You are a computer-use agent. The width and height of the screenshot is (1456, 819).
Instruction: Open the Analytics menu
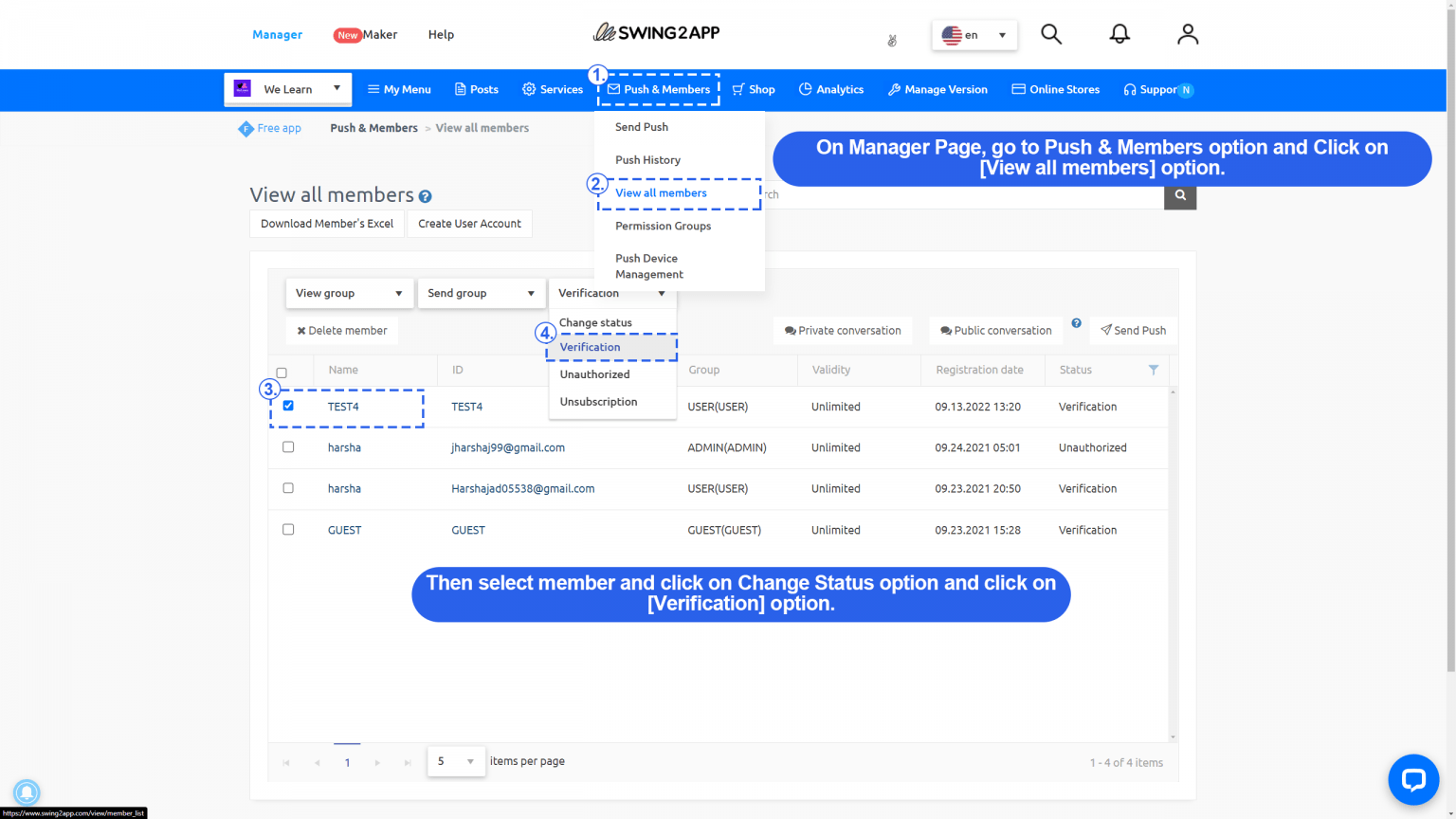click(831, 89)
